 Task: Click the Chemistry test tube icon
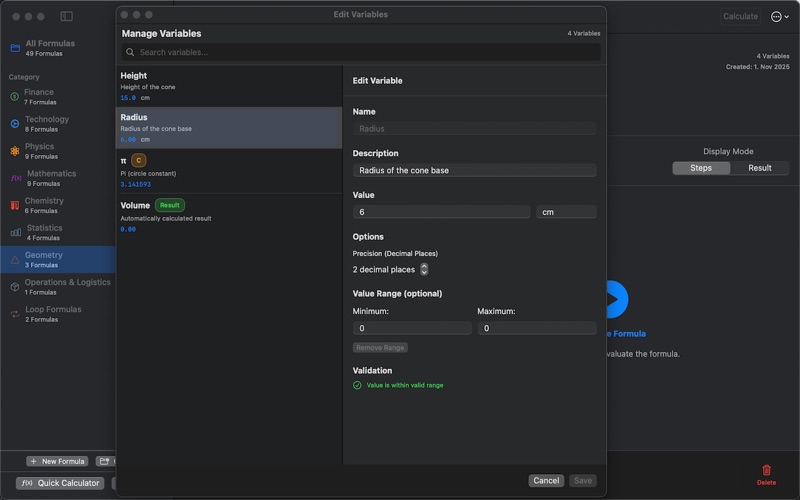pos(15,205)
